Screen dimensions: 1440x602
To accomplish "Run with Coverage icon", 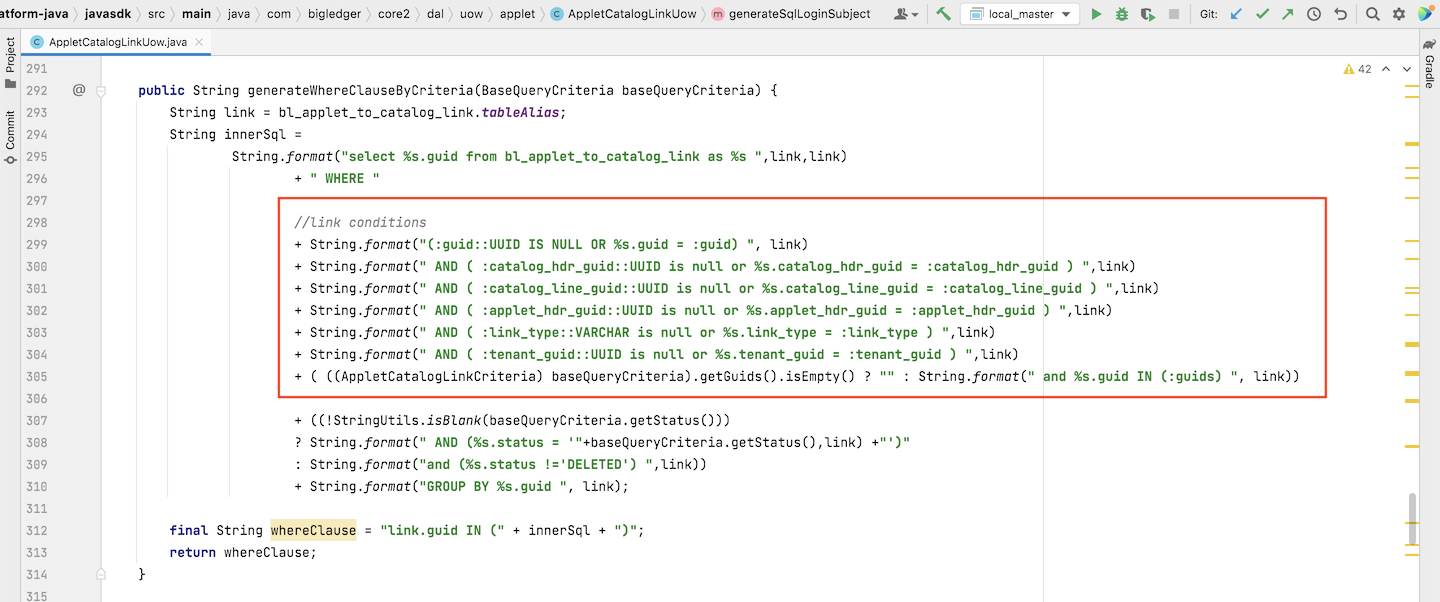I will [1148, 14].
